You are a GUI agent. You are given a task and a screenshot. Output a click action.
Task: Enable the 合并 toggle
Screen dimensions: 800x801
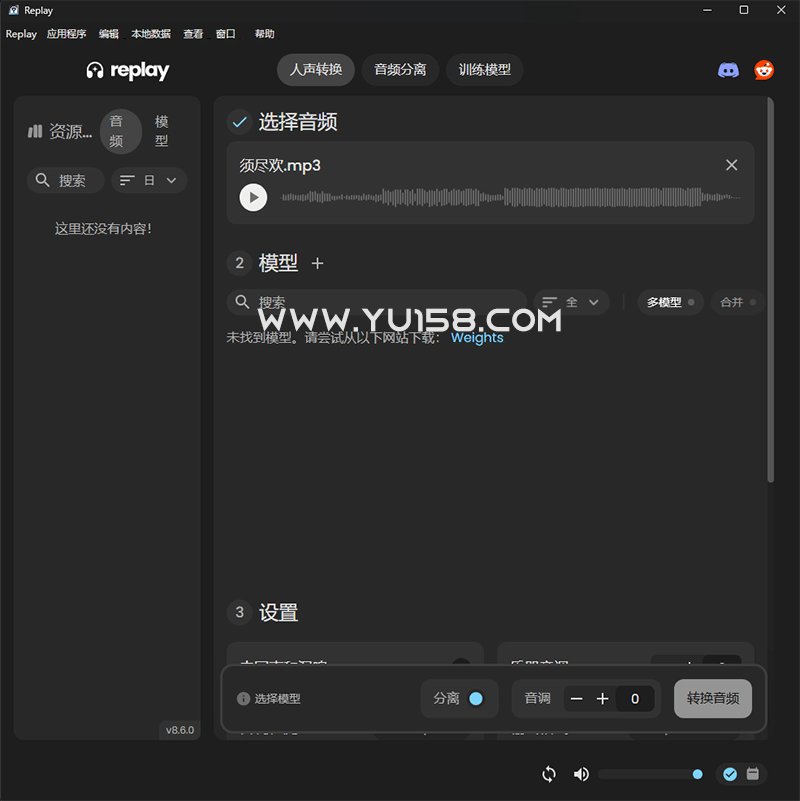[738, 302]
